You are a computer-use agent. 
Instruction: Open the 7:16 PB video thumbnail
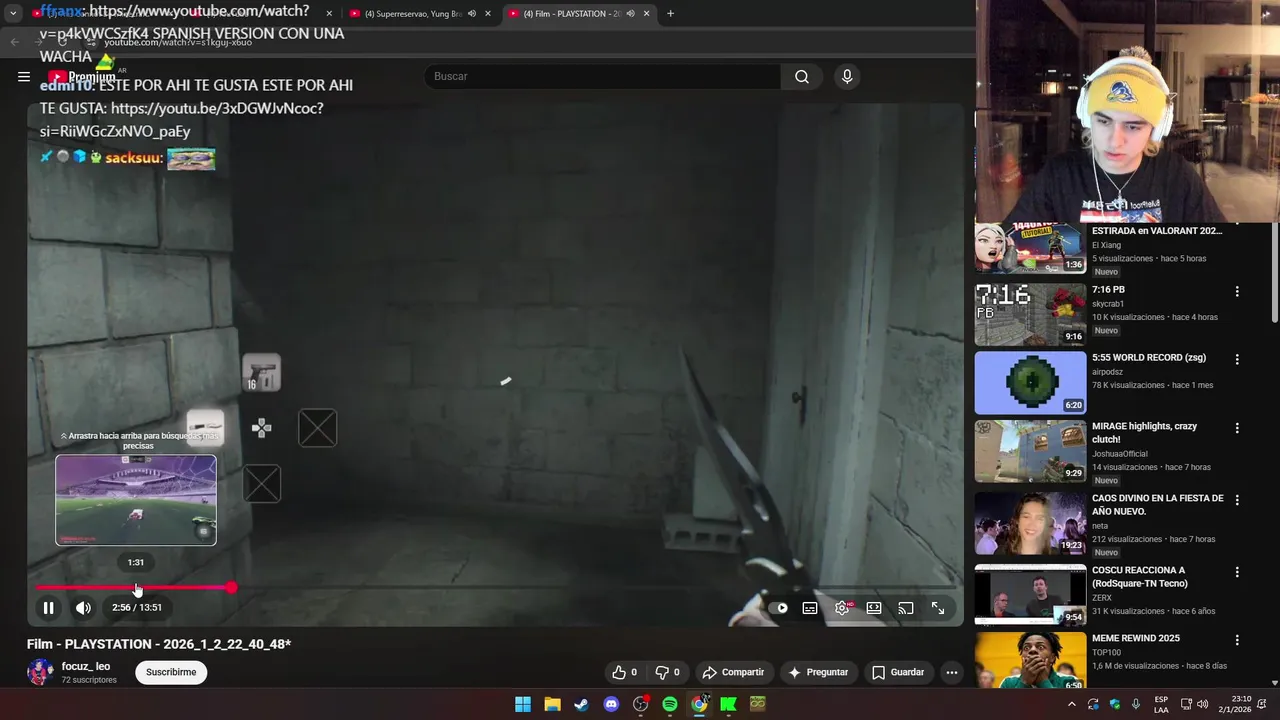(x=1030, y=314)
